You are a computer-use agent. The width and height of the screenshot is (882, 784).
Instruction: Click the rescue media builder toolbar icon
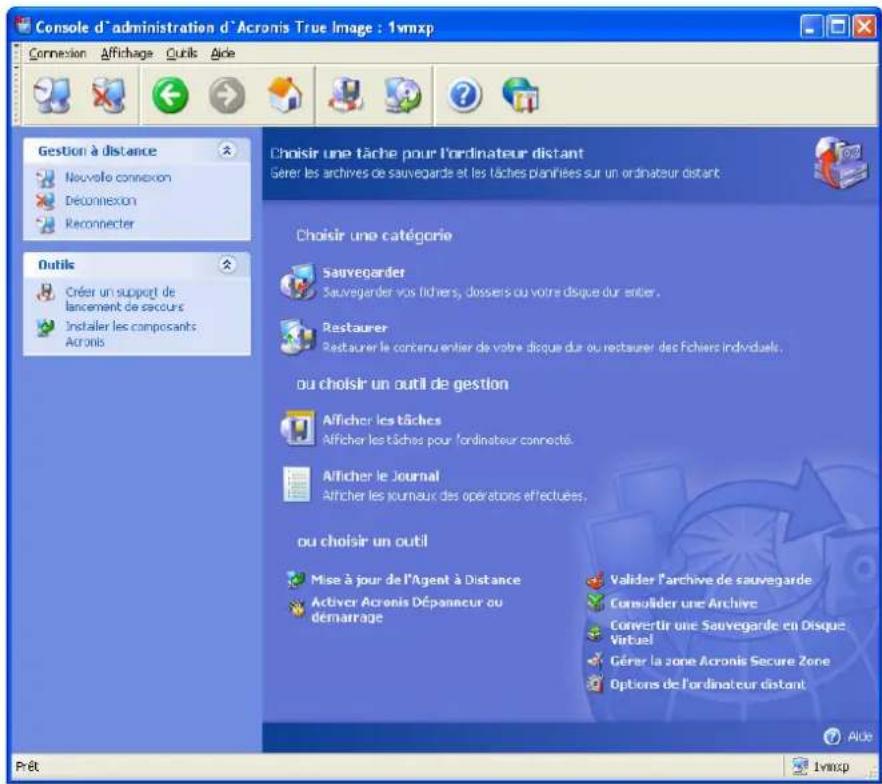click(346, 94)
